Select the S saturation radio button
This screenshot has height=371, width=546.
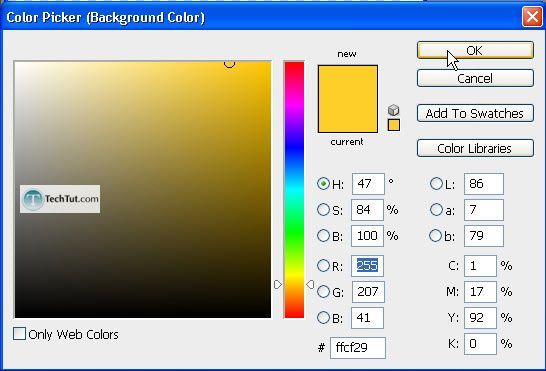tap(323, 209)
